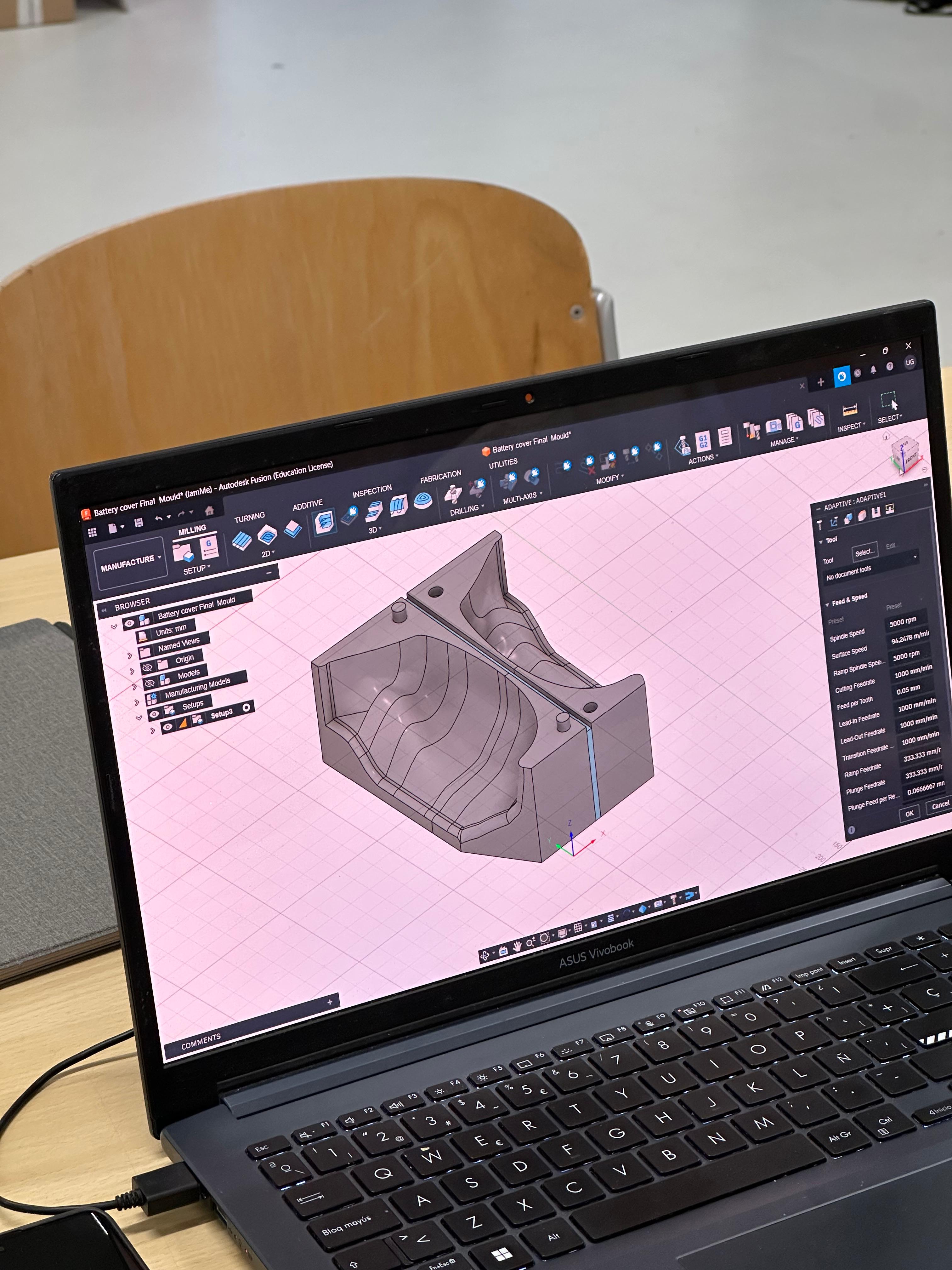
Task: Select the 2D Pocket icon
Action: pyautogui.click(x=267, y=535)
